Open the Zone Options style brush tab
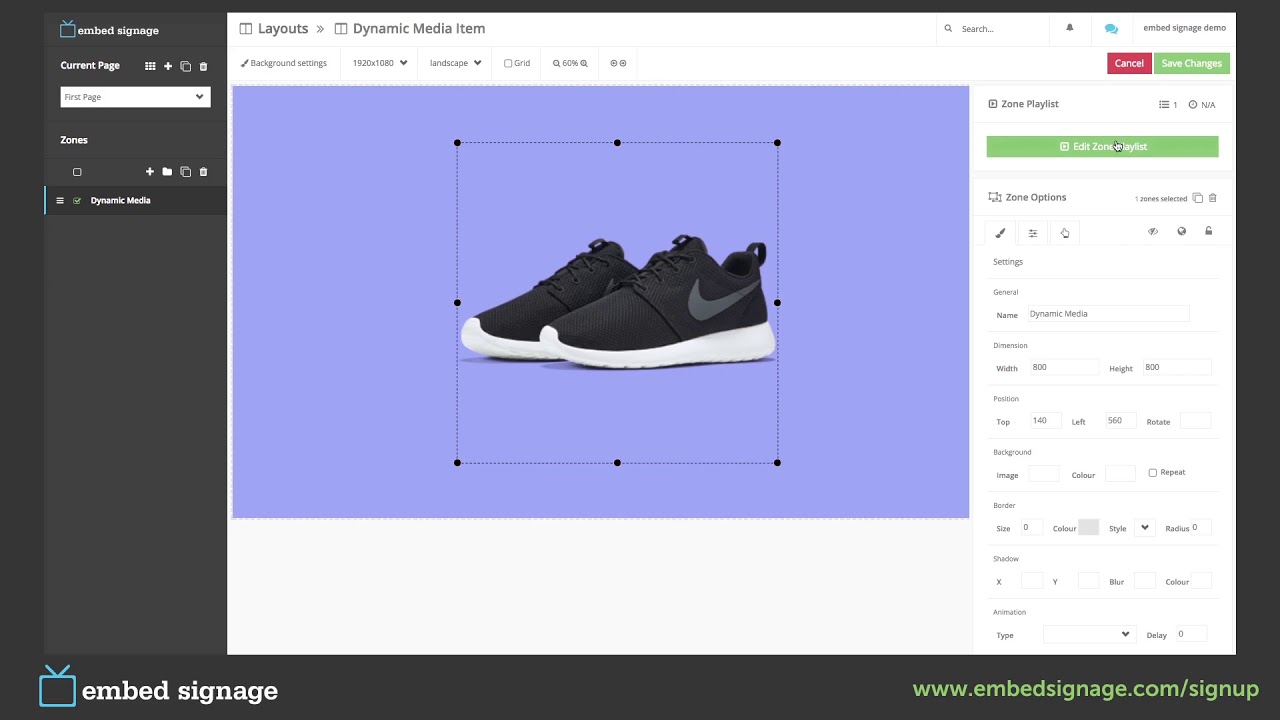The width and height of the screenshot is (1280, 720). click(x=1000, y=233)
